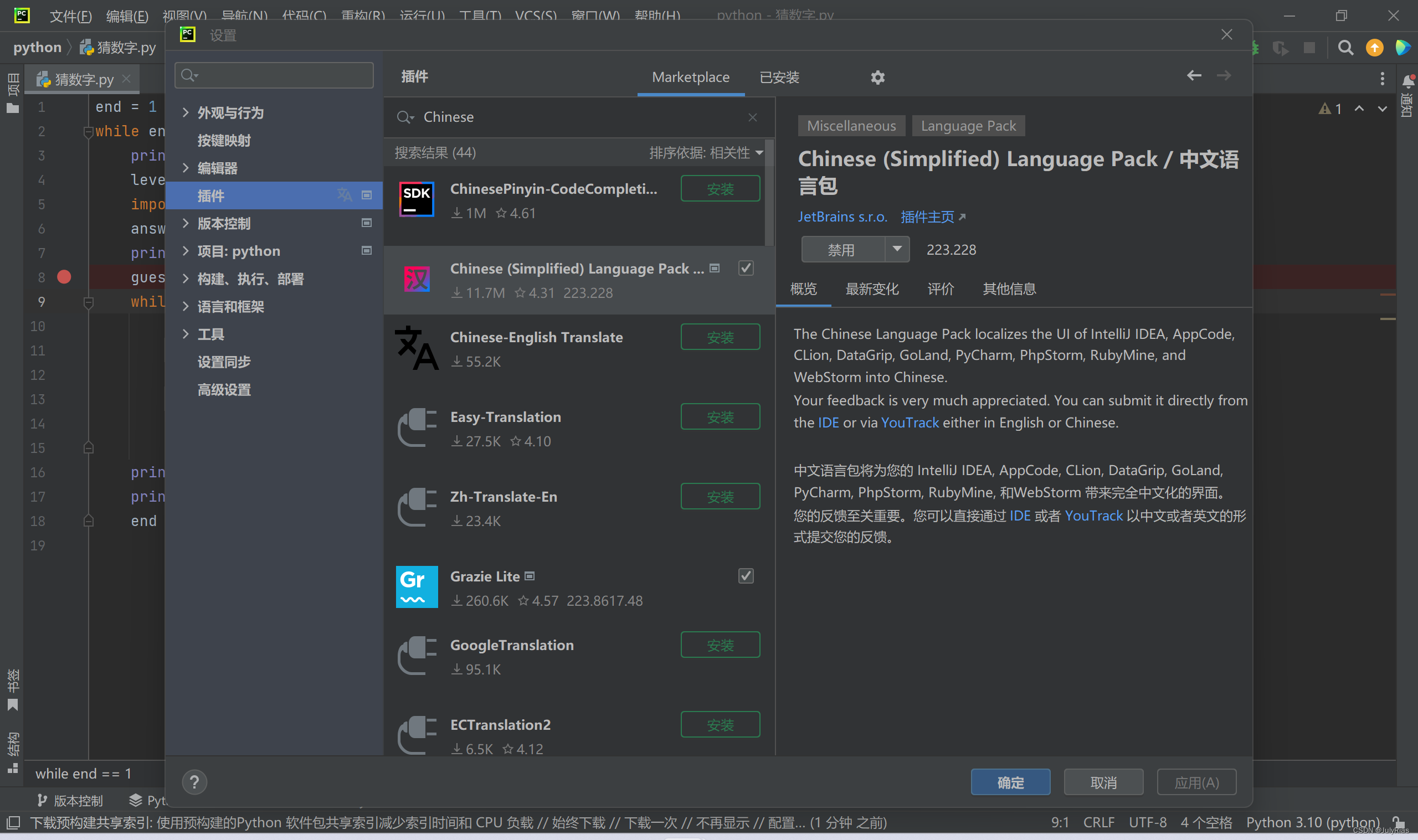
Task: Open the Structure tool window sidebar button
Action: pos(12,753)
